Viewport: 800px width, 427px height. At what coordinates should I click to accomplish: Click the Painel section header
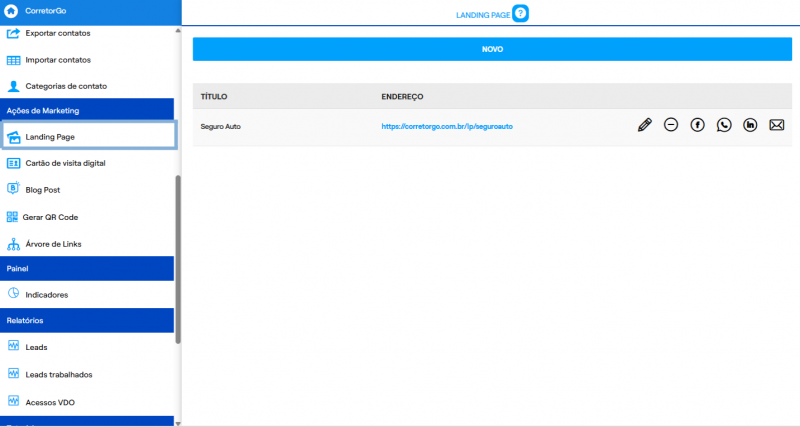(x=87, y=268)
